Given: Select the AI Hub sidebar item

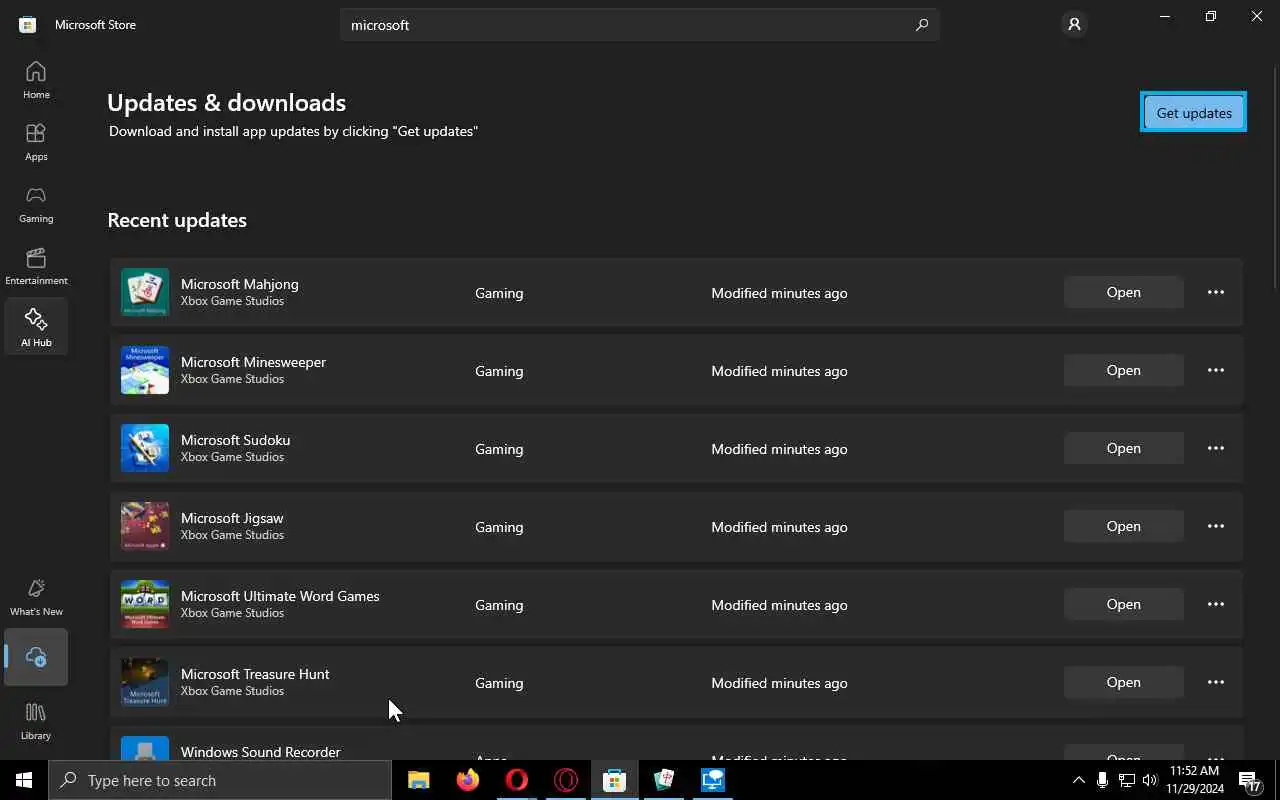Looking at the screenshot, I should point(36,328).
